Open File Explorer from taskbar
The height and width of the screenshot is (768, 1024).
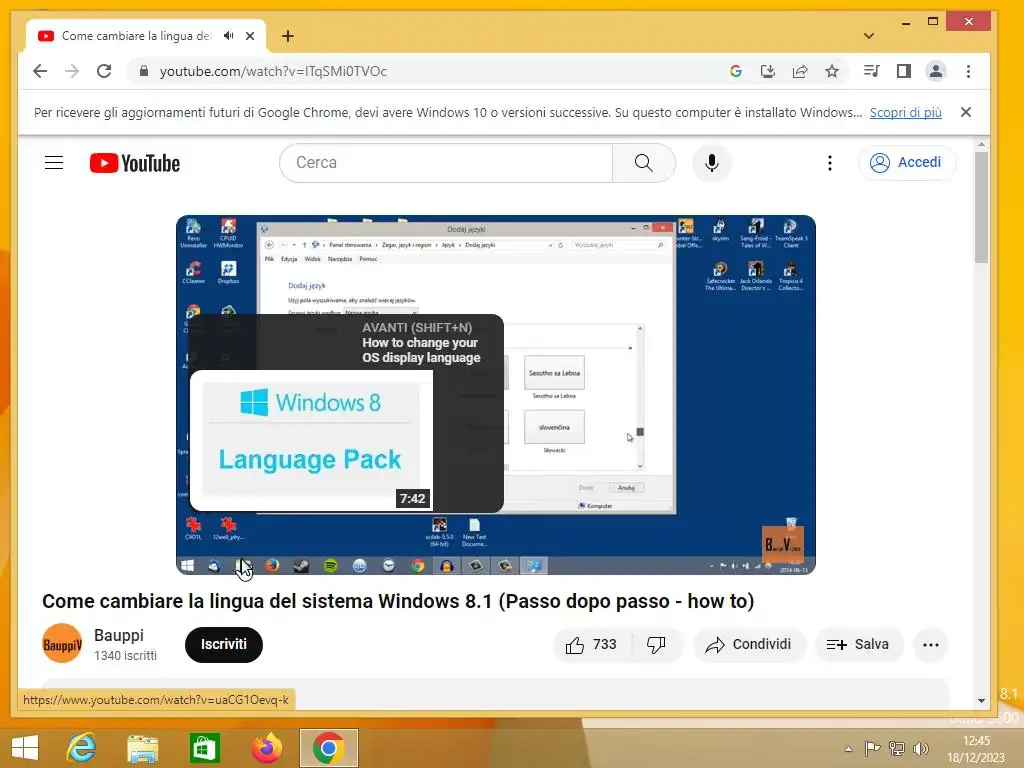tap(143, 748)
